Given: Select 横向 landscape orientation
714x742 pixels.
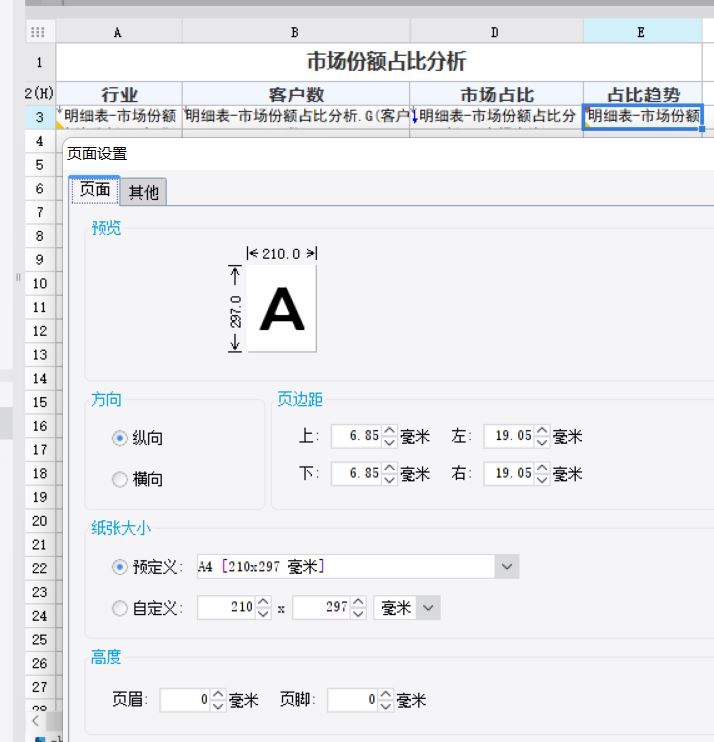Looking at the screenshot, I should [x=120, y=479].
